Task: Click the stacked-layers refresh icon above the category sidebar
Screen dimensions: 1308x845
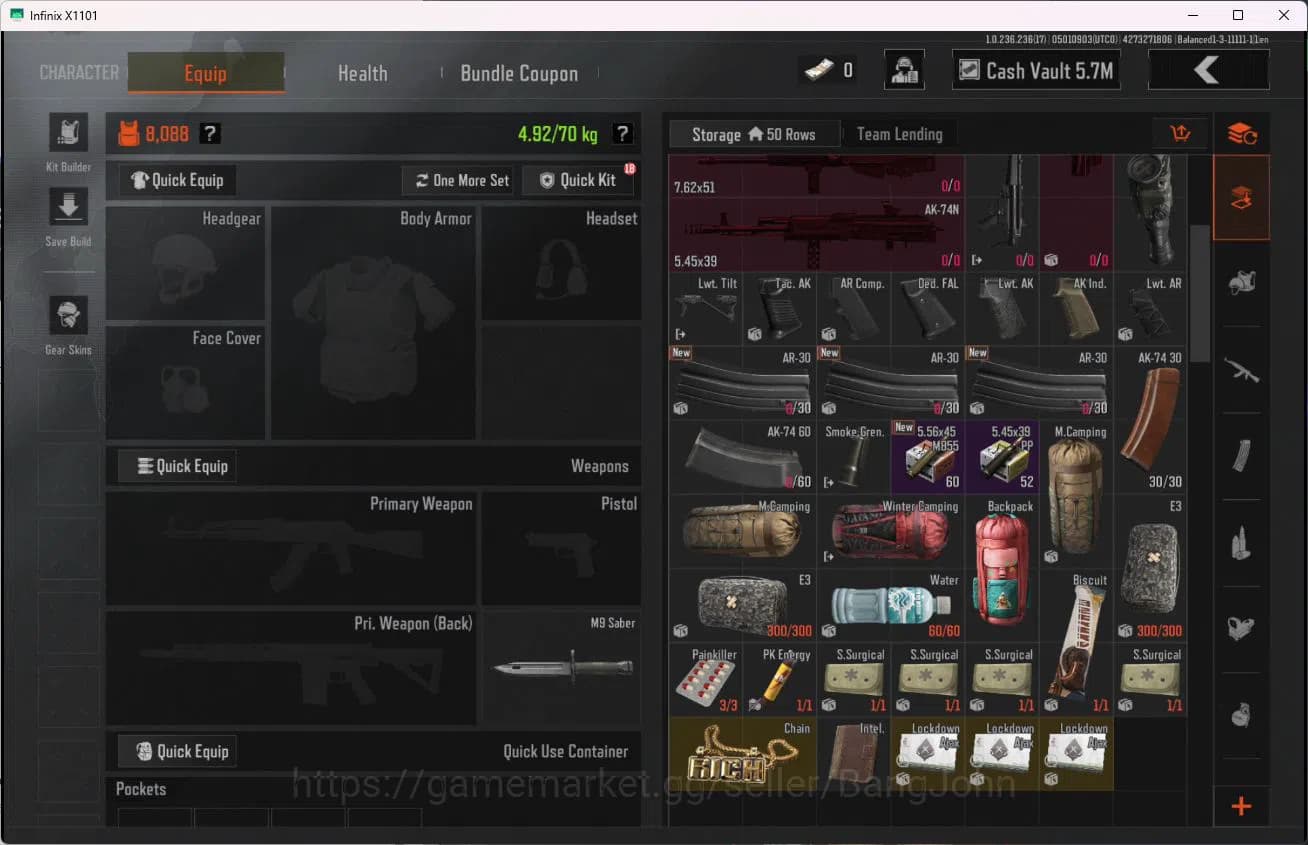Action: coord(1242,134)
